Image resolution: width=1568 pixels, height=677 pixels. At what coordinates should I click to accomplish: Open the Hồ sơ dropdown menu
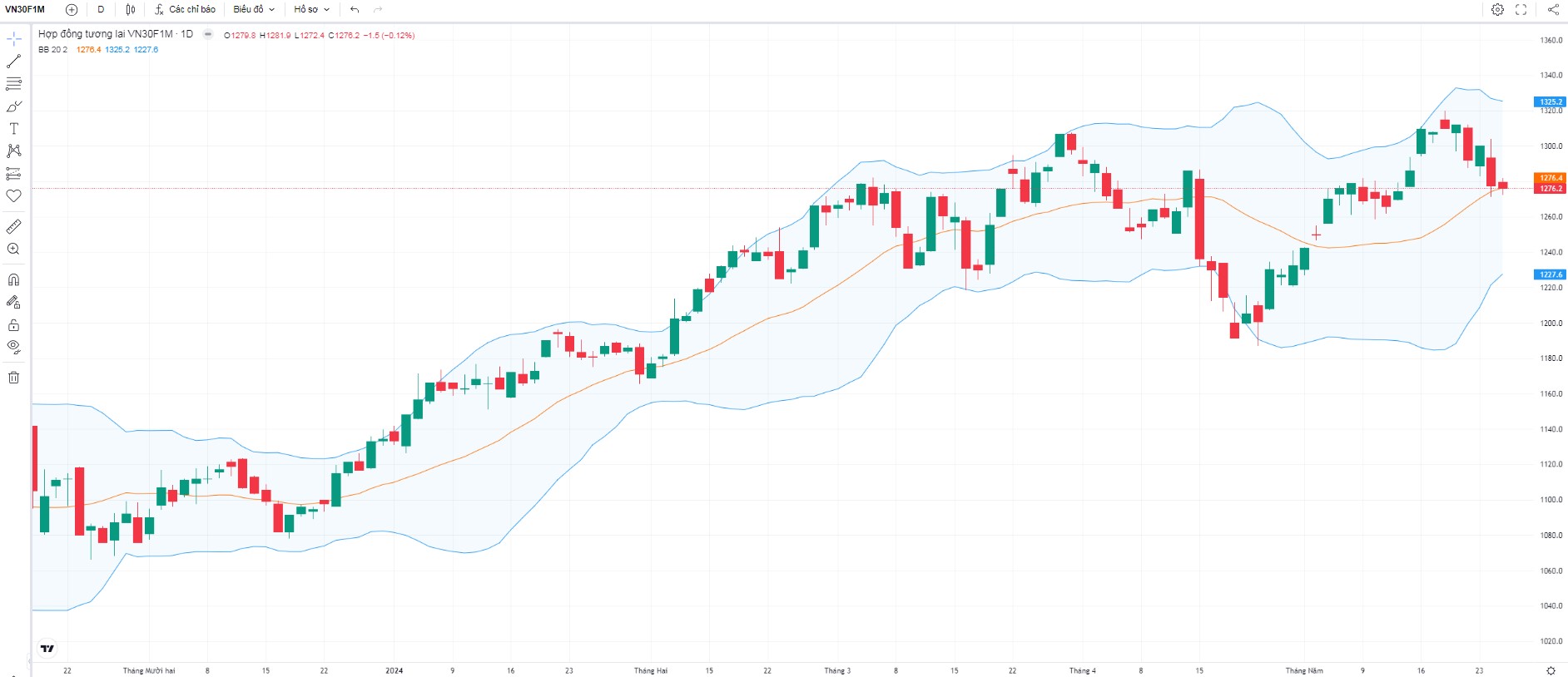[311, 9]
